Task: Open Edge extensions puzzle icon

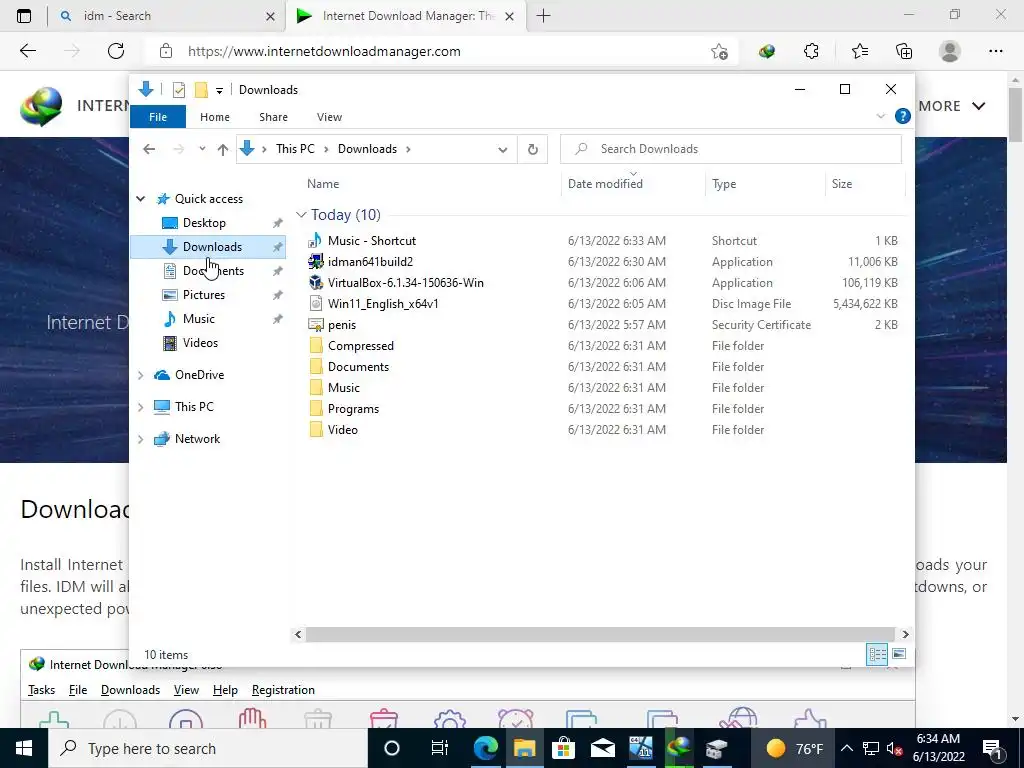Action: (x=811, y=52)
